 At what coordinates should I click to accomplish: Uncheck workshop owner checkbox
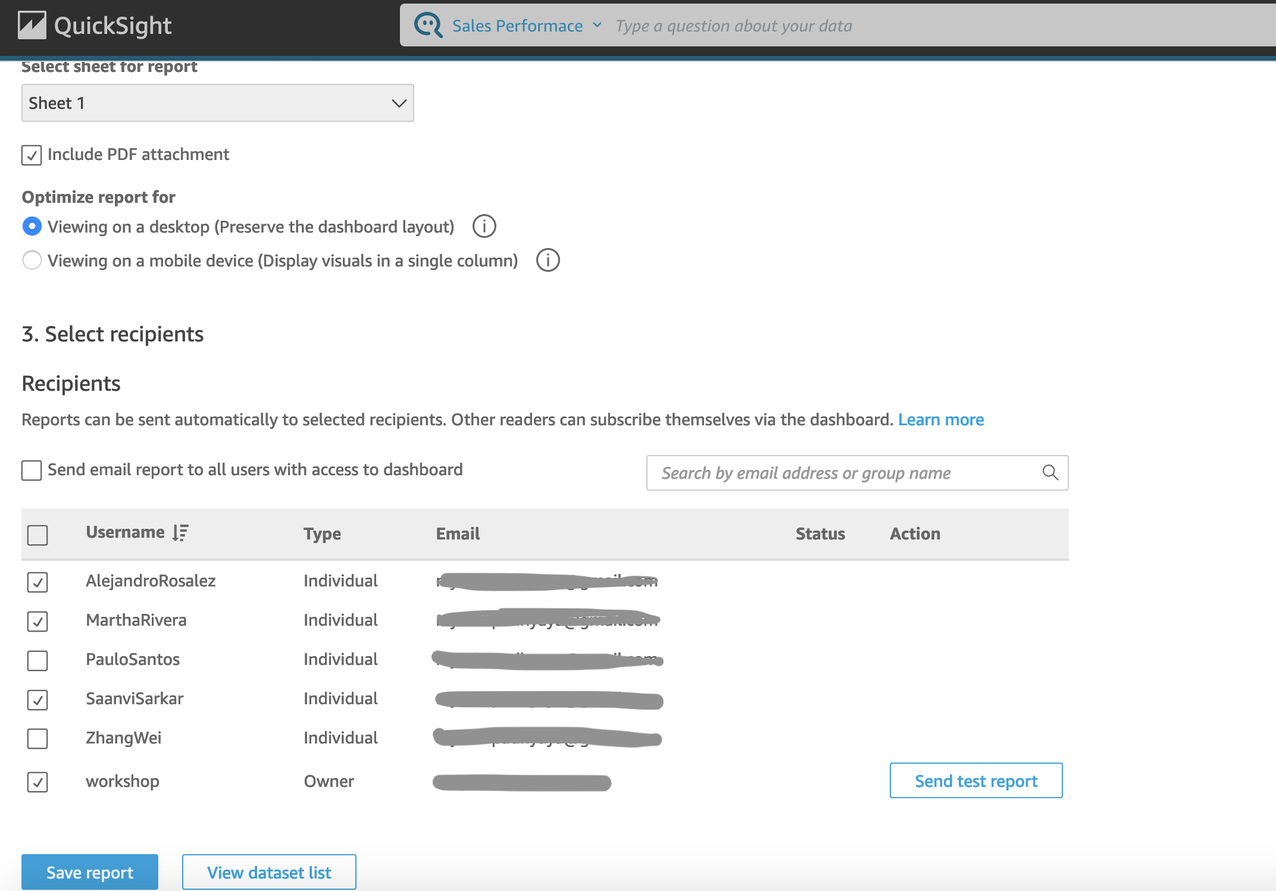[38, 782]
